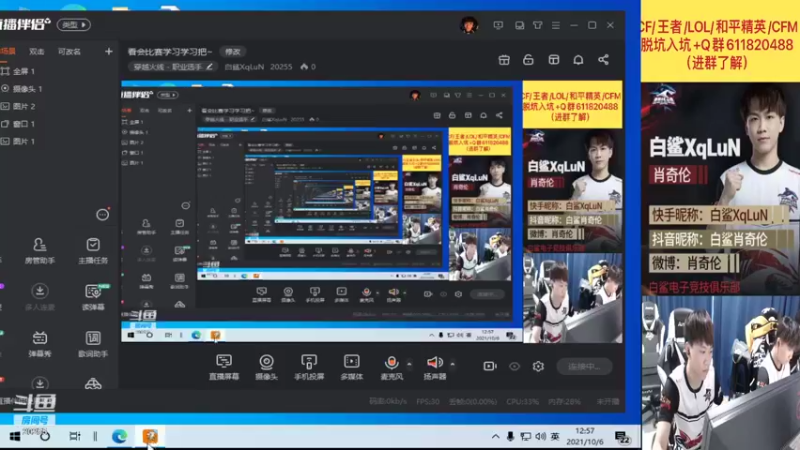This screenshot has height=450, width=800.
Task: Edit the 穿越火线 · 职业选手 category pencil
Action: tap(210, 67)
